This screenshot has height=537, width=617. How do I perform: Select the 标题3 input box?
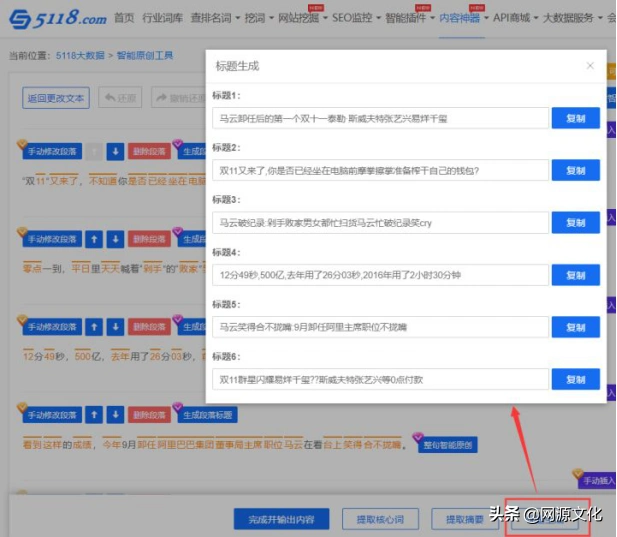(381, 223)
